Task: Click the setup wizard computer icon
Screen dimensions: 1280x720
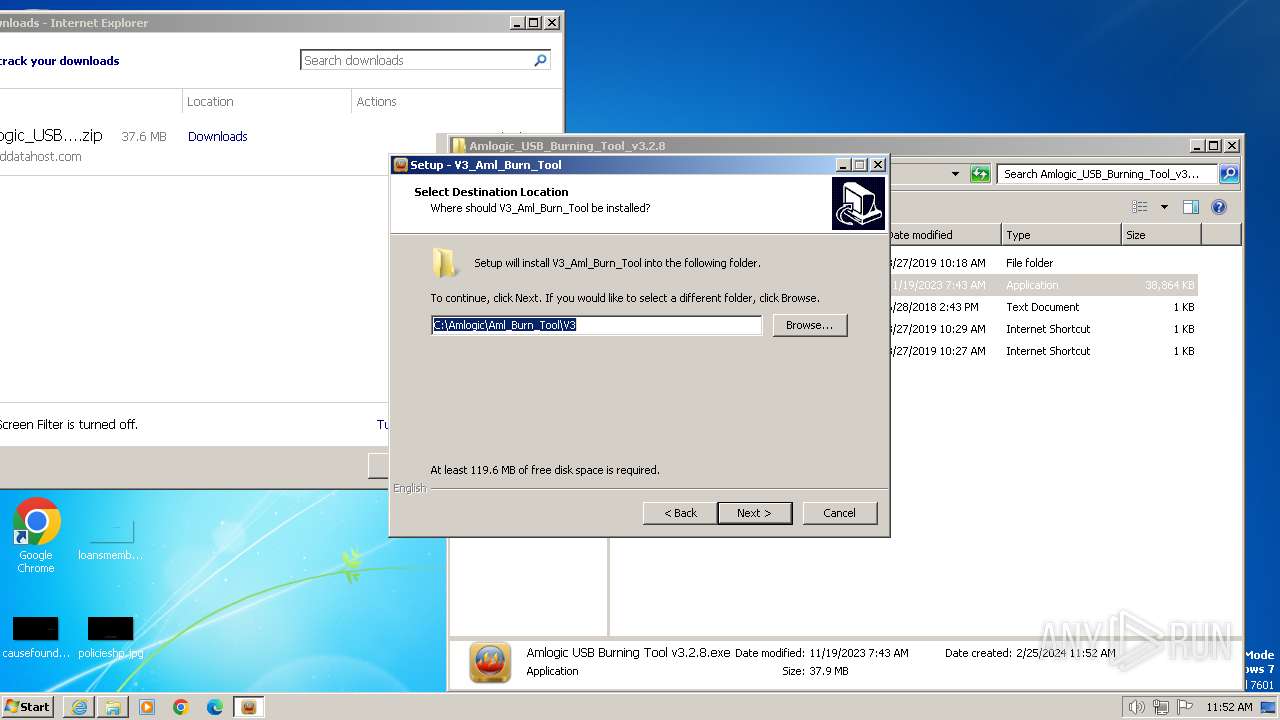Action: (858, 204)
